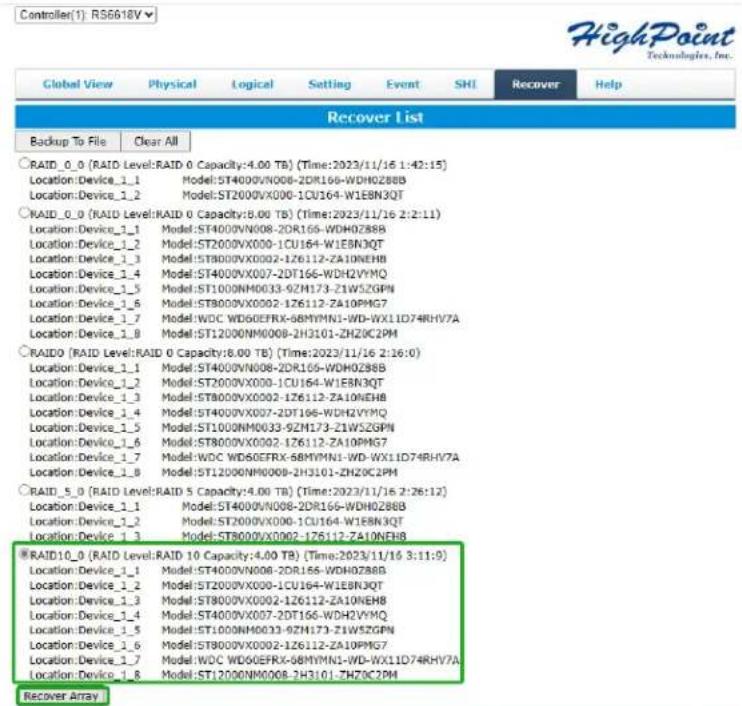This screenshot has width=742, height=706.
Task: Click ST1000NM0033 model in RAID10_0 entry
Action: (x=278, y=630)
